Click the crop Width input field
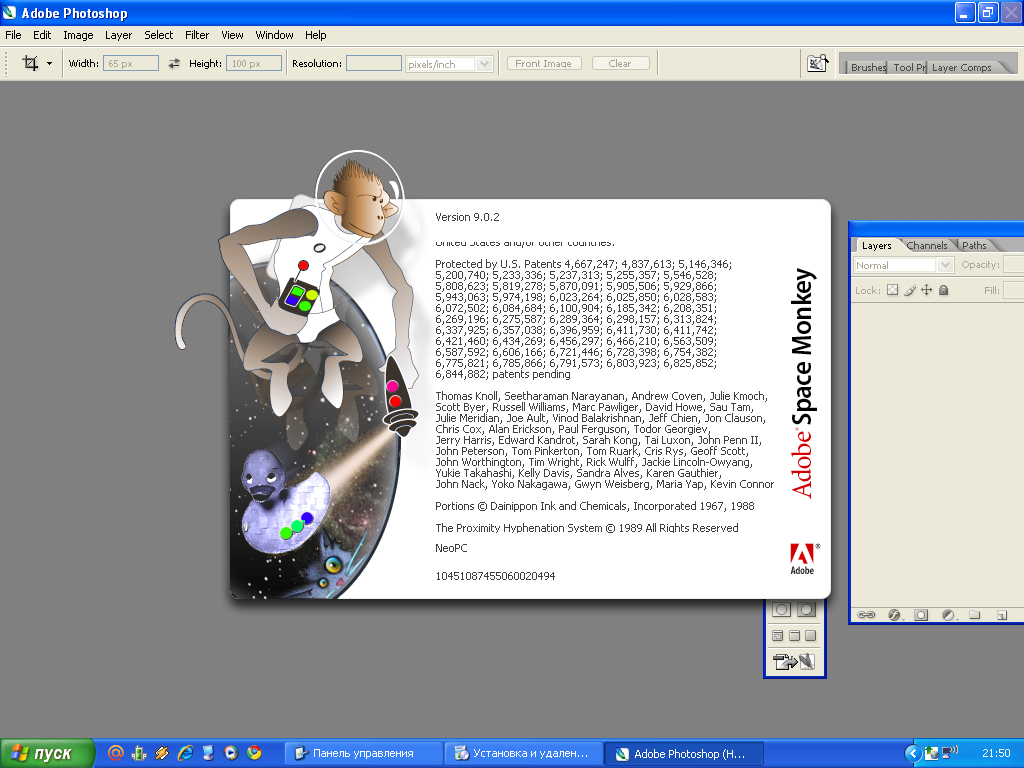The width and height of the screenshot is (1024, 768). [x=131, y=63]
